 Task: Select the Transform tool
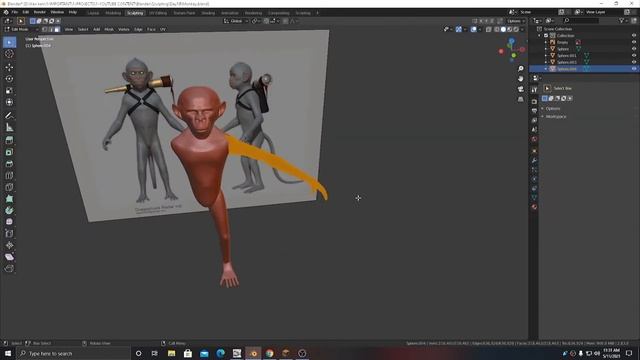click(9, 102)
